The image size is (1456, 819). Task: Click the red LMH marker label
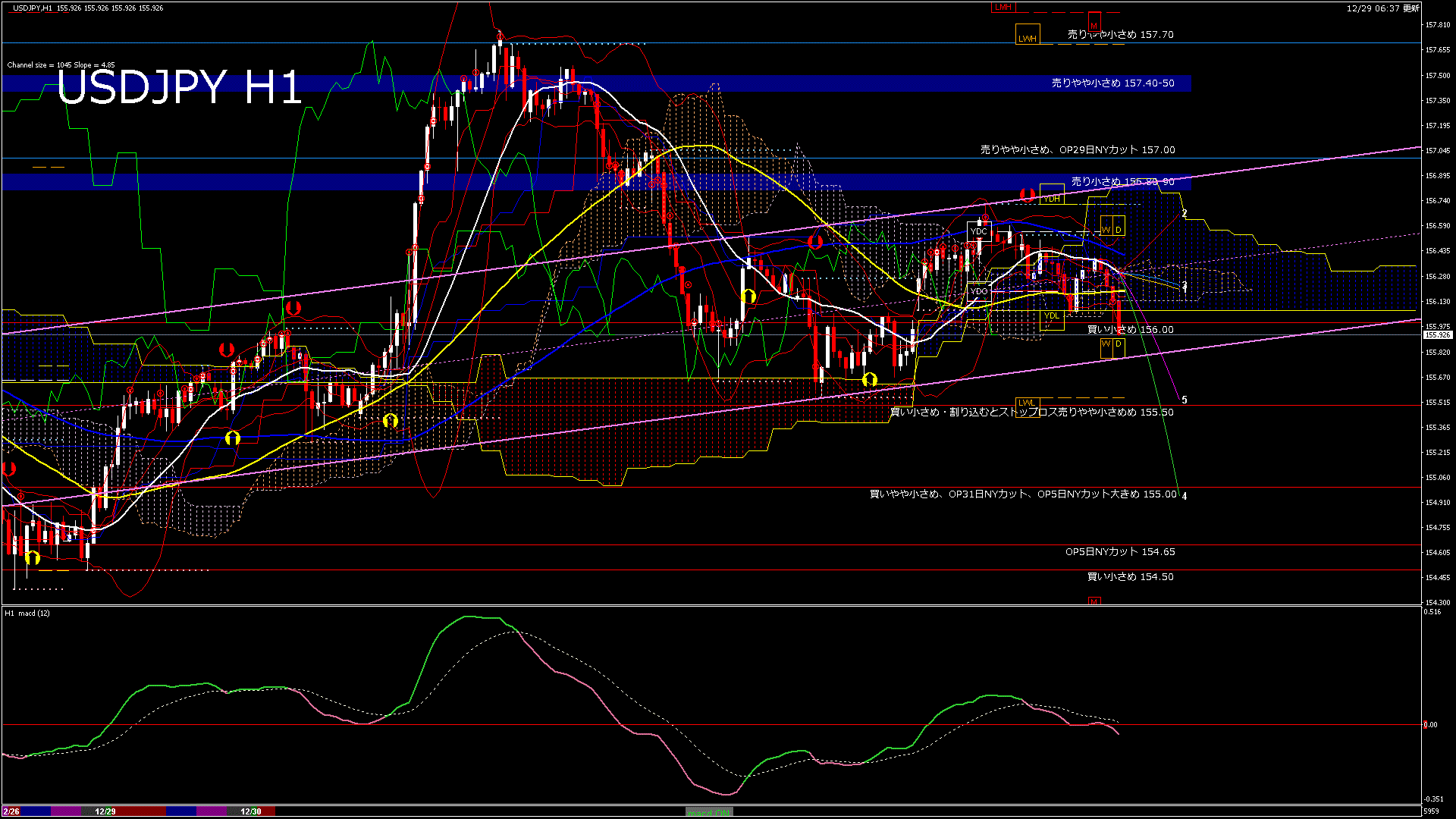coord(1003,7)
